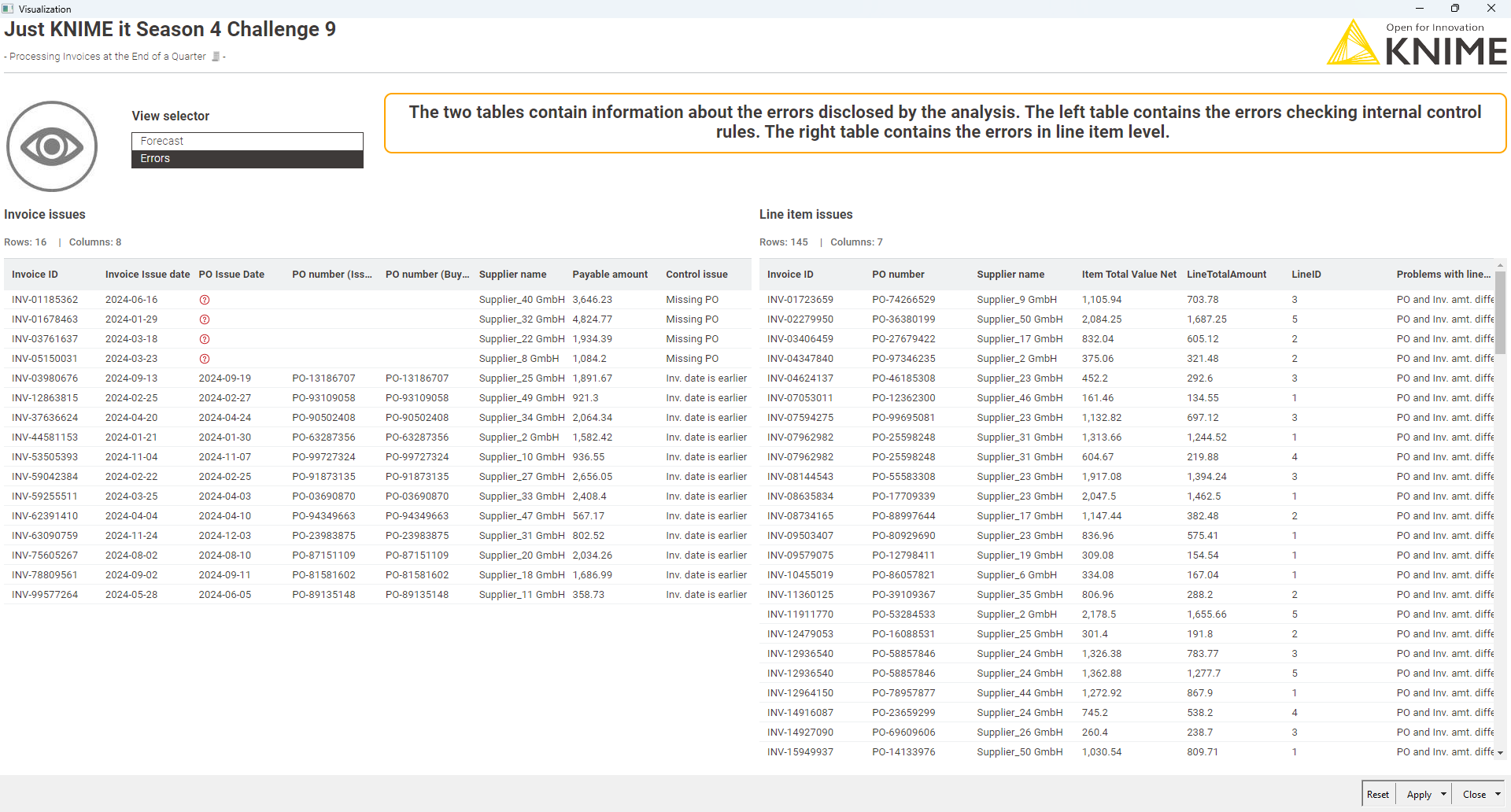Select invoice row INV-44581153

378,437
